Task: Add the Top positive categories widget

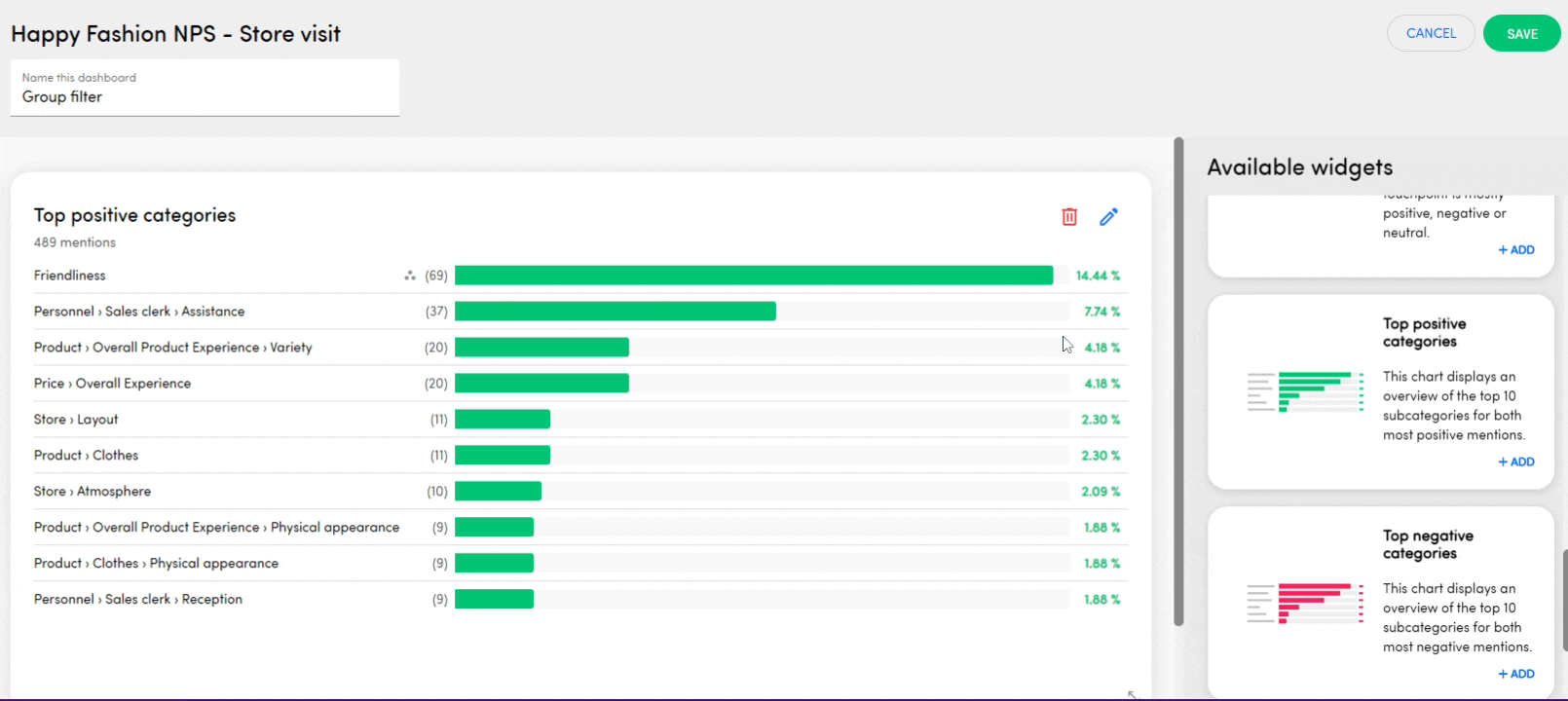Action: tap(1516, 461)
